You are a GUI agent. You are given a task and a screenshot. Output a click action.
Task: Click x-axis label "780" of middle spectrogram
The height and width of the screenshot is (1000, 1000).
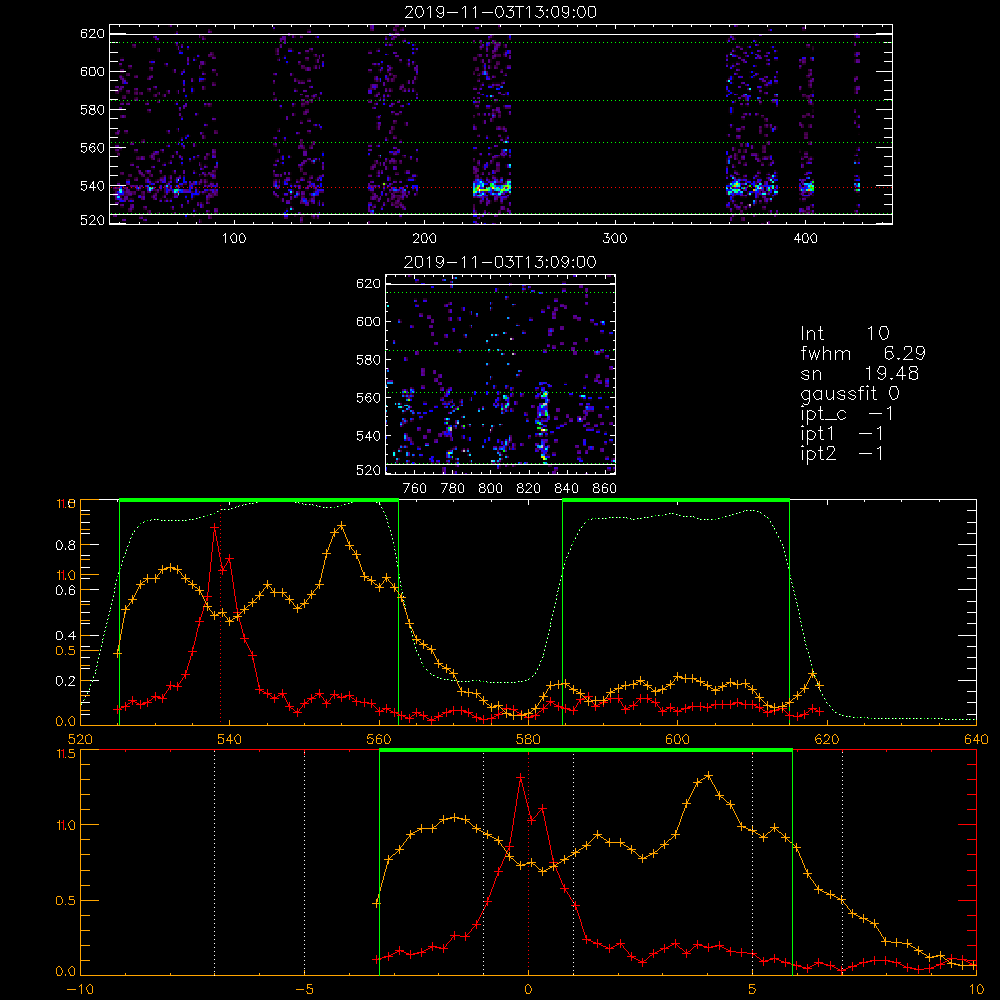tap(453, 489)
